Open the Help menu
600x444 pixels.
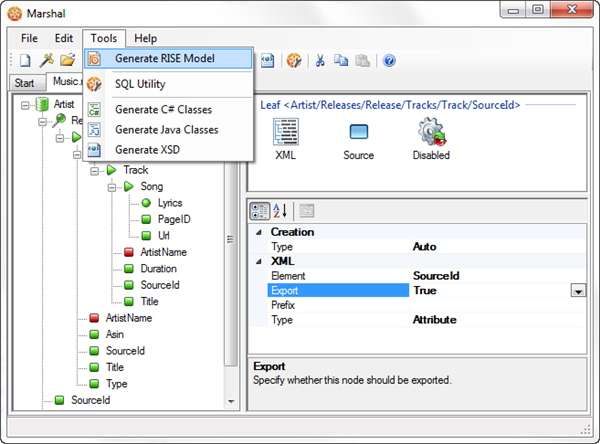click(145, 38)
